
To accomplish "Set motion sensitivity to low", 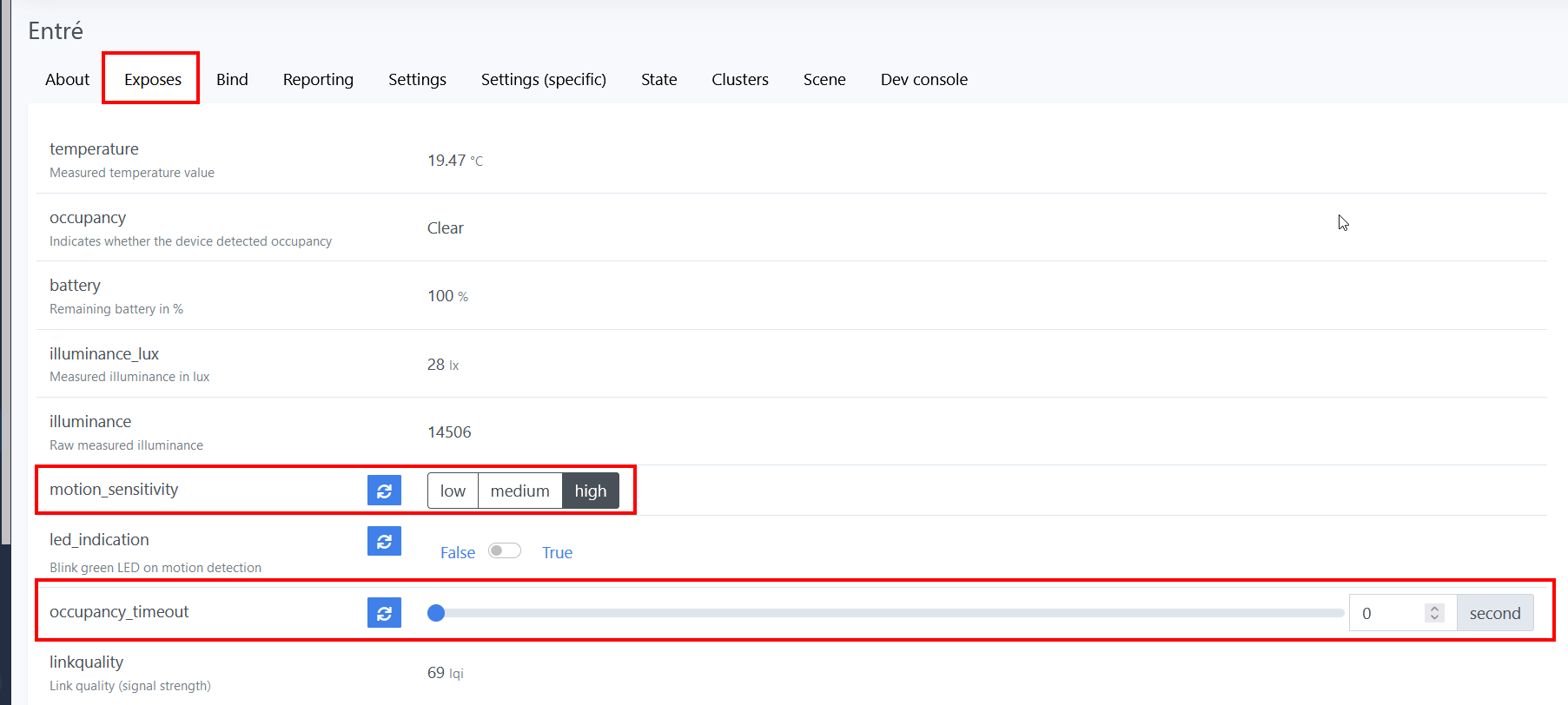I will point(453,491).
